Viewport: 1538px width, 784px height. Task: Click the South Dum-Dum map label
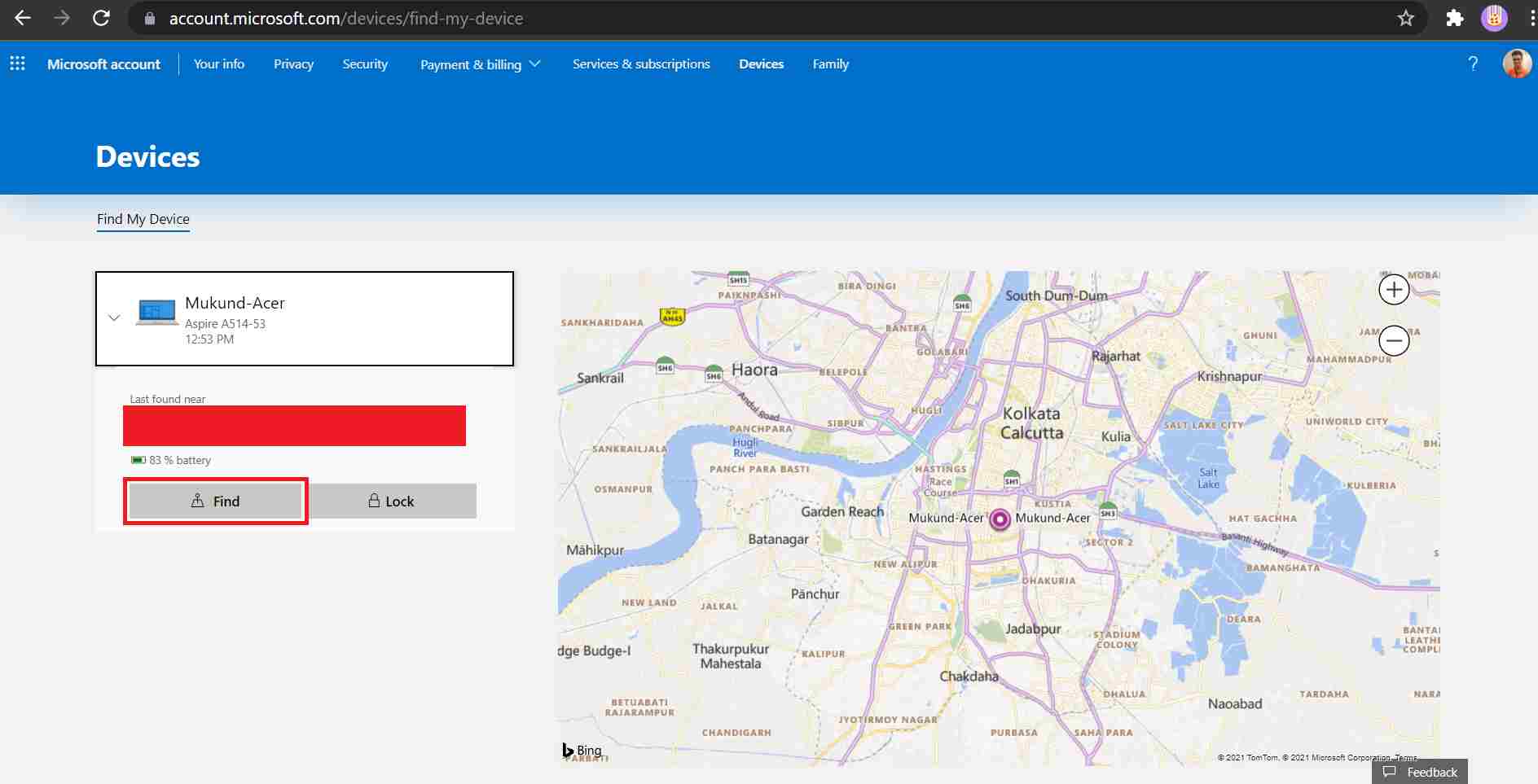1056,296
